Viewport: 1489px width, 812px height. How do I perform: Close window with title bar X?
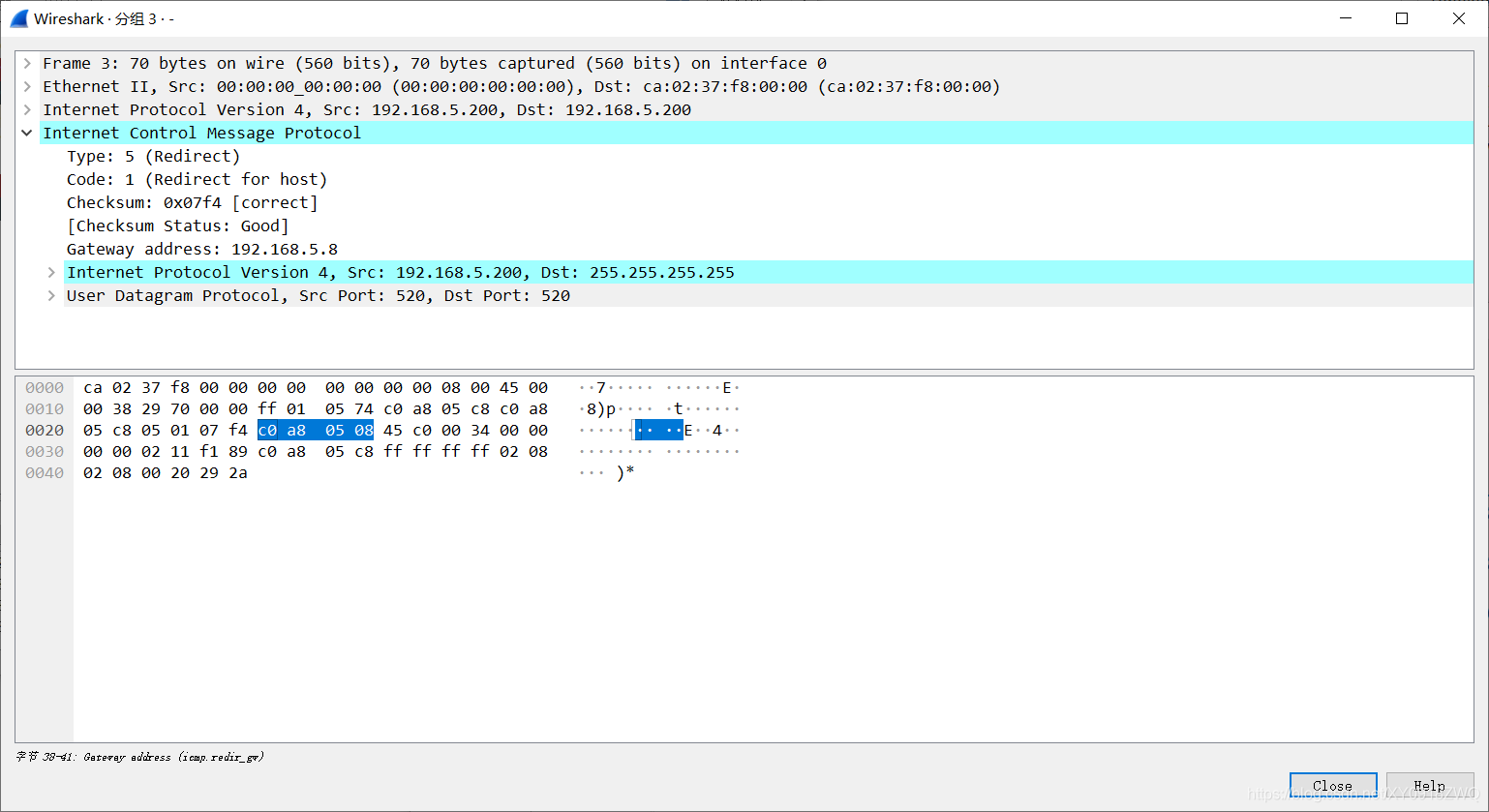[1459, 18]
